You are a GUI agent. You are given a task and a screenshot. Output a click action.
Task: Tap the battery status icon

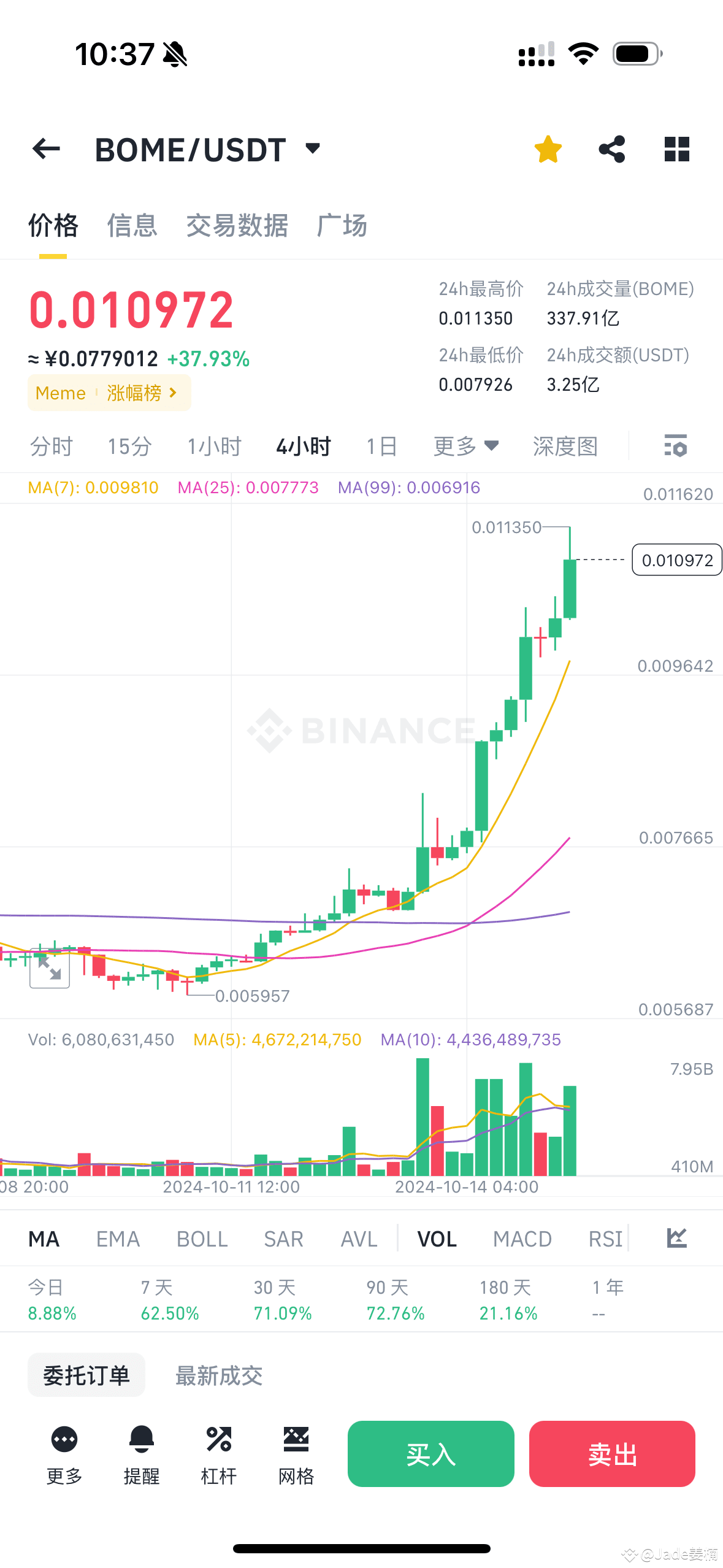(638, 54)
